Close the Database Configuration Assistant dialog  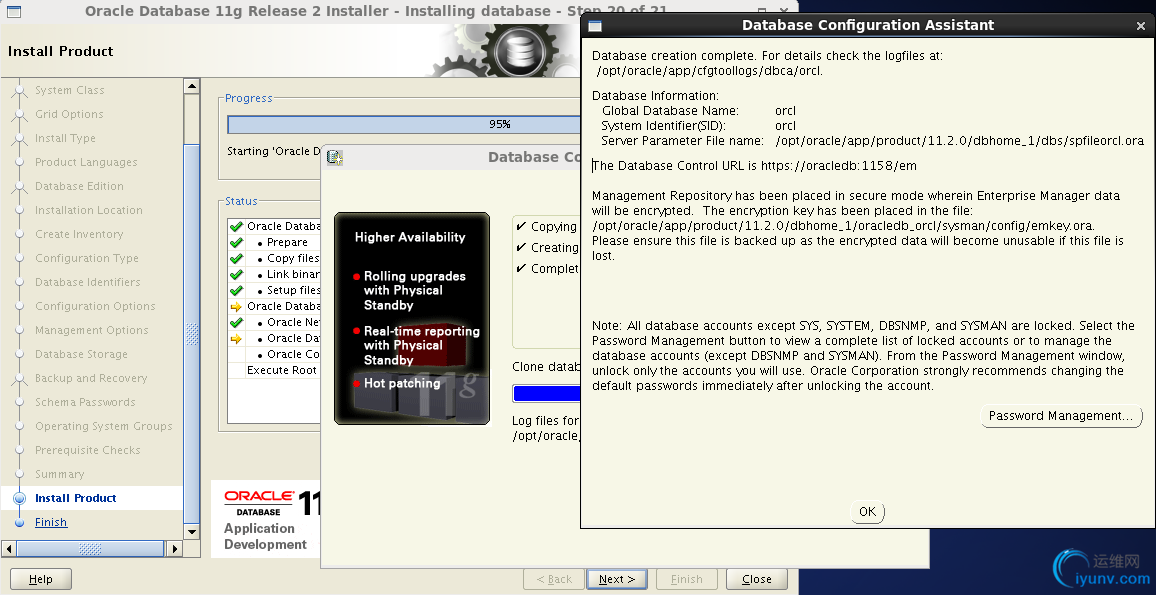click(x=1141, y=25)
